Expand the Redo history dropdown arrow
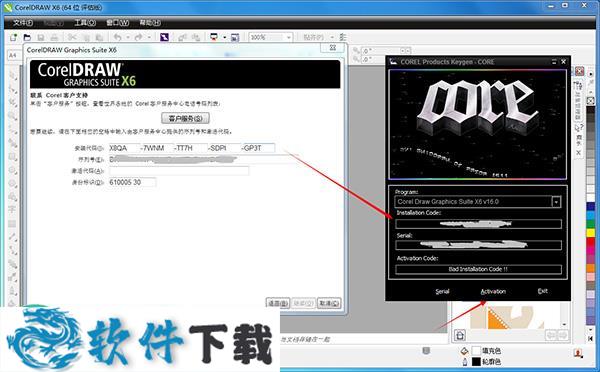The width and height of the screenshot is (600, 372). [149, 37]
